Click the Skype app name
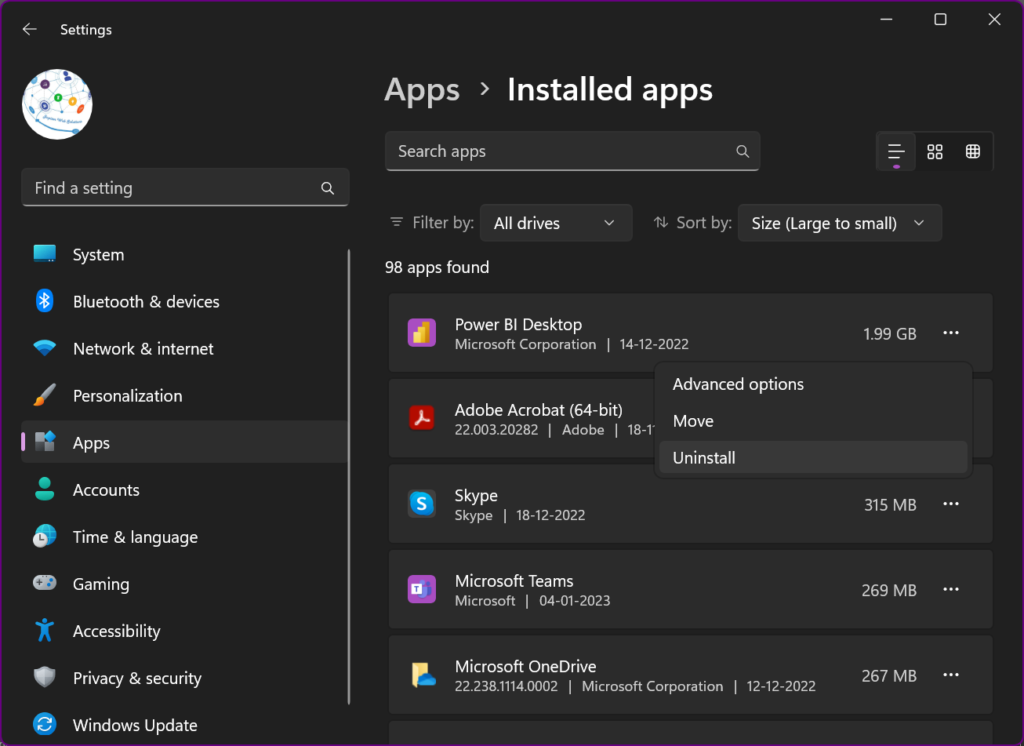Viewport: 1024px width, 746px height. point(476,496)
